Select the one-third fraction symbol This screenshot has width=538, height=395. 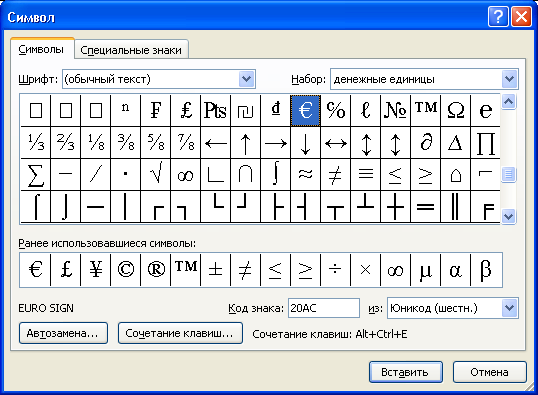click(x=36, y=142)
